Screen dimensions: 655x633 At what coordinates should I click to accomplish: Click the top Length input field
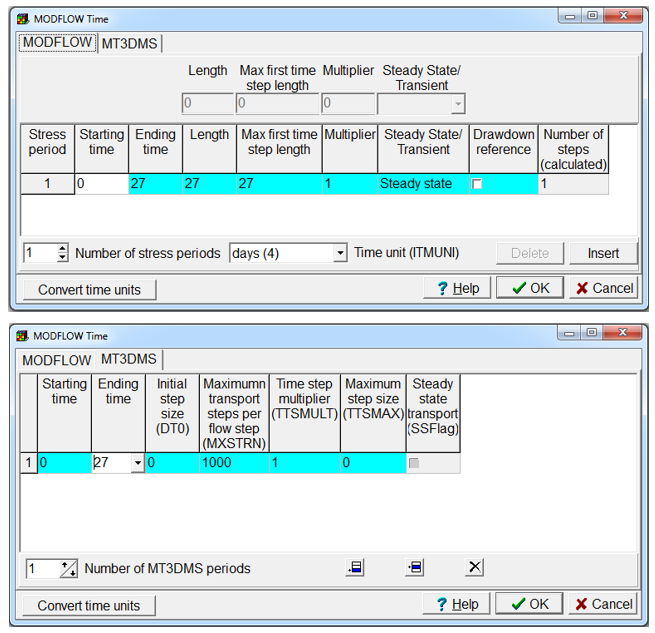click(207, 104)
